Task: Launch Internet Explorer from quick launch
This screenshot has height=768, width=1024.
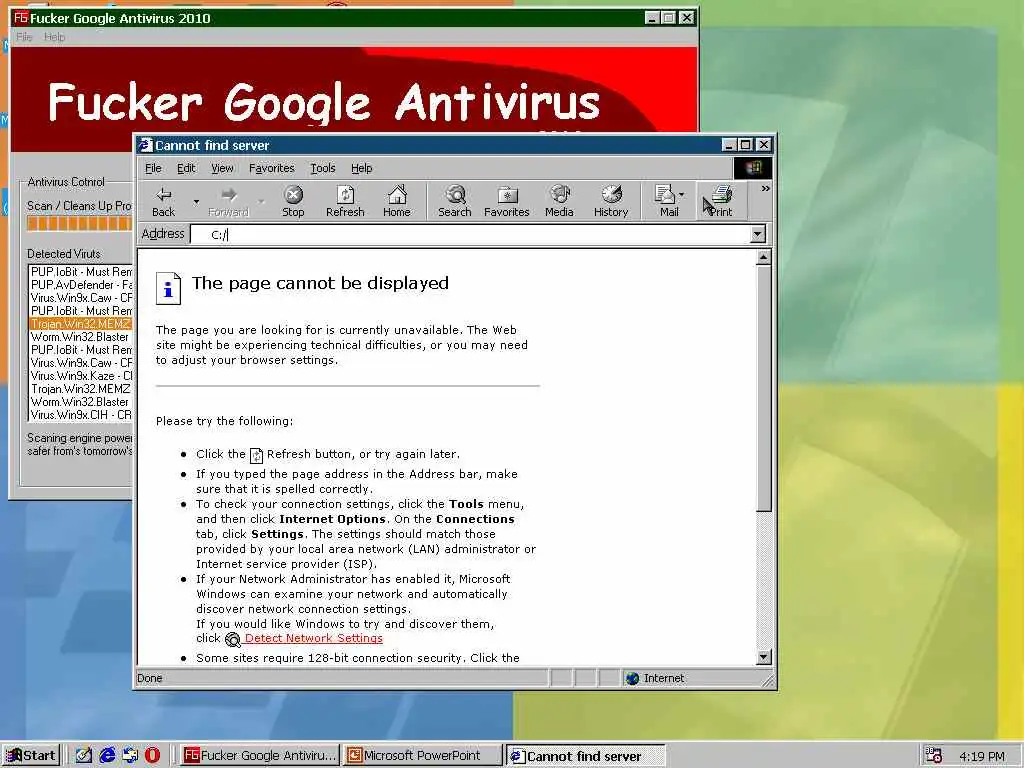Action: pos(107,756)
